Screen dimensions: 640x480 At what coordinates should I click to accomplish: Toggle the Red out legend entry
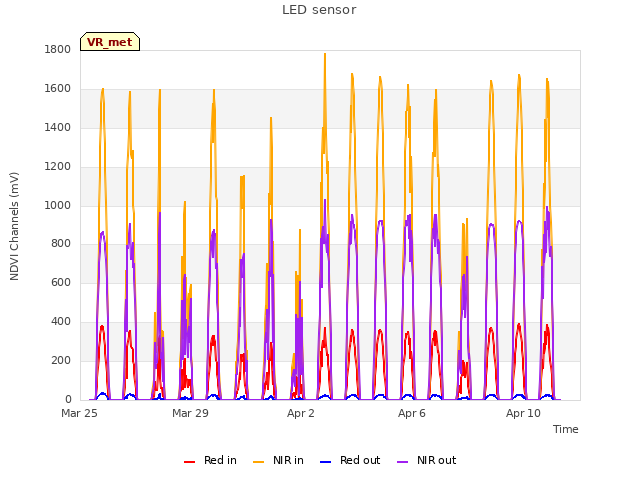350,460
